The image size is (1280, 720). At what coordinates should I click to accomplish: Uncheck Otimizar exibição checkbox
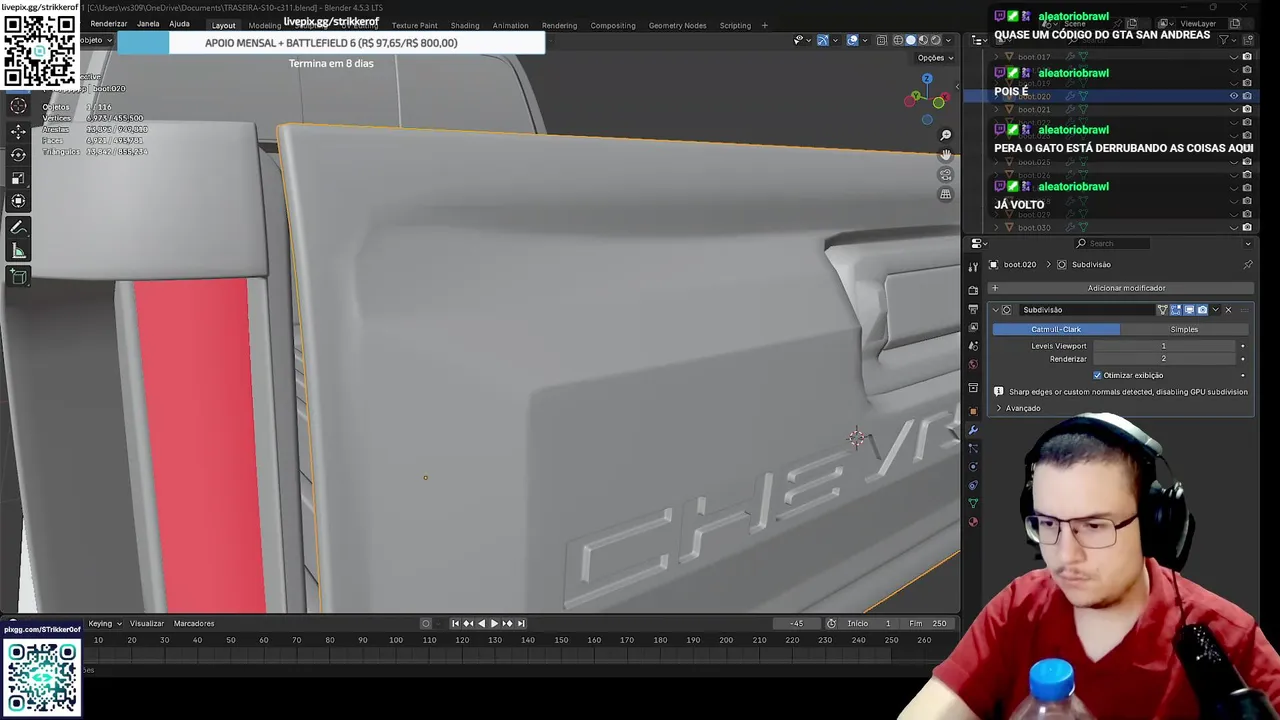1098,375
